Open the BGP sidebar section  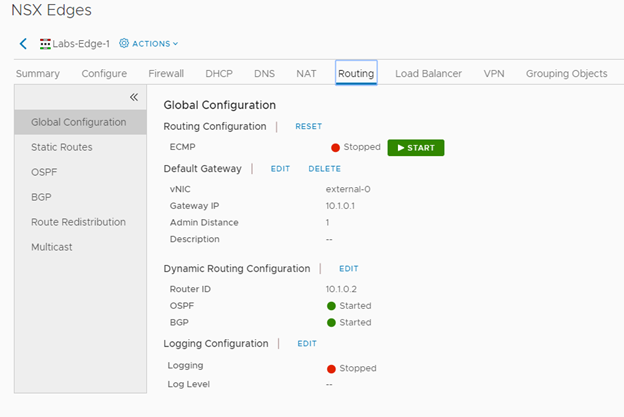coord(41,197)
